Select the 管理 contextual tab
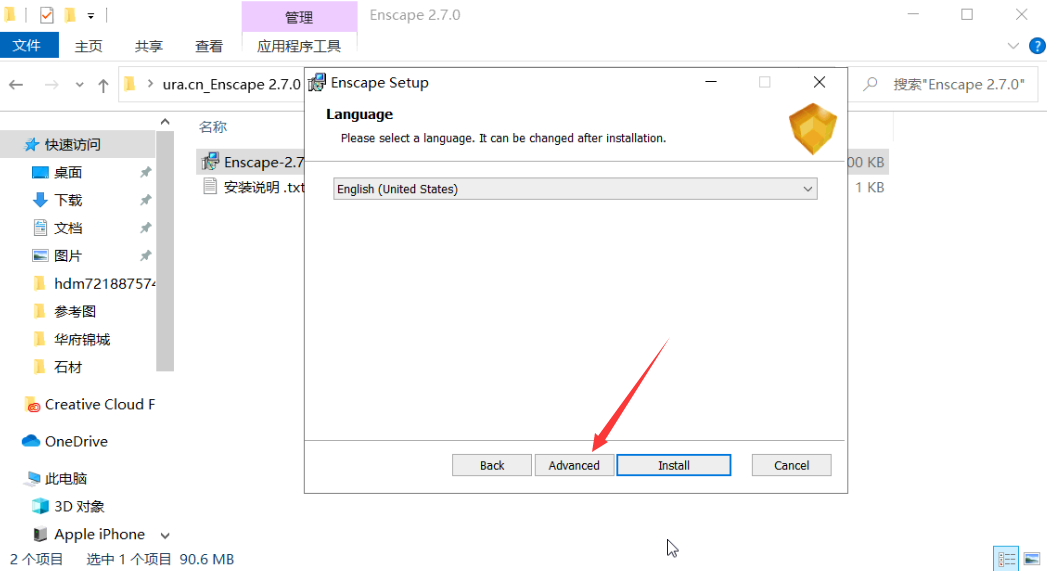 tap(298, 17)
